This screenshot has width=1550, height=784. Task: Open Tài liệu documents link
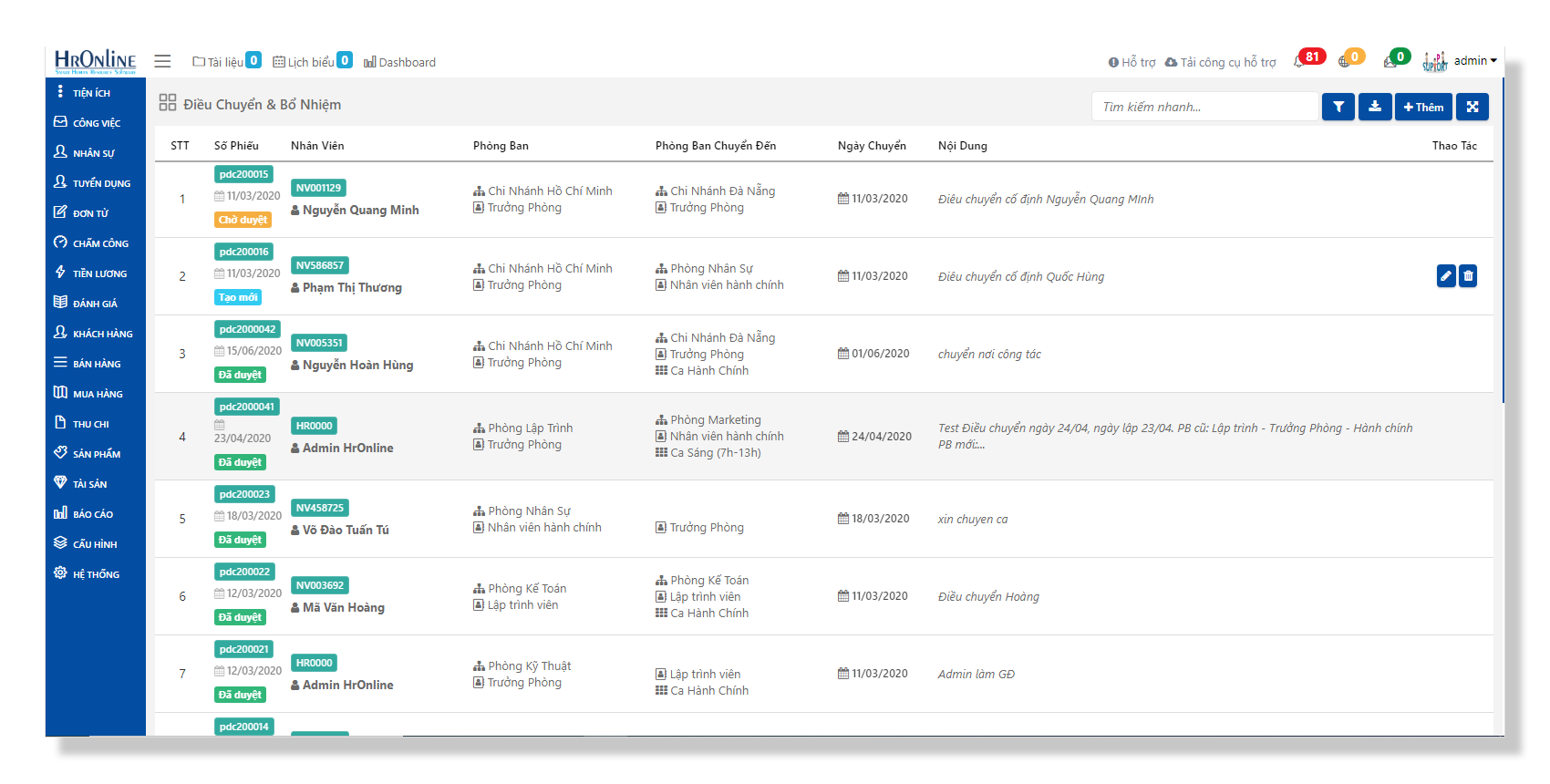click(x=226, y=61)
